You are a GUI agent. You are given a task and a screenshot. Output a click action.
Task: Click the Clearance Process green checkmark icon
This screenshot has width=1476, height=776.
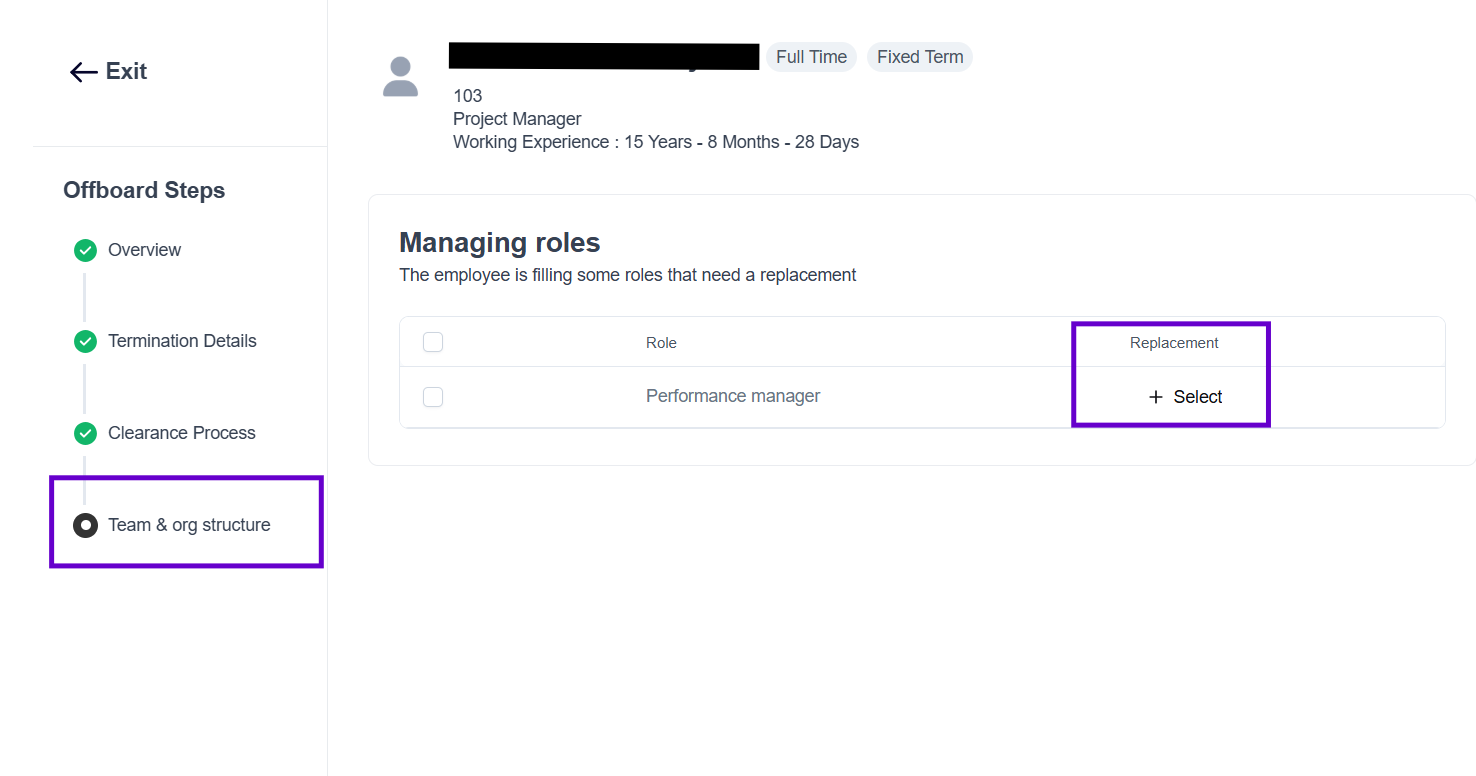click(x=86, y=433)
